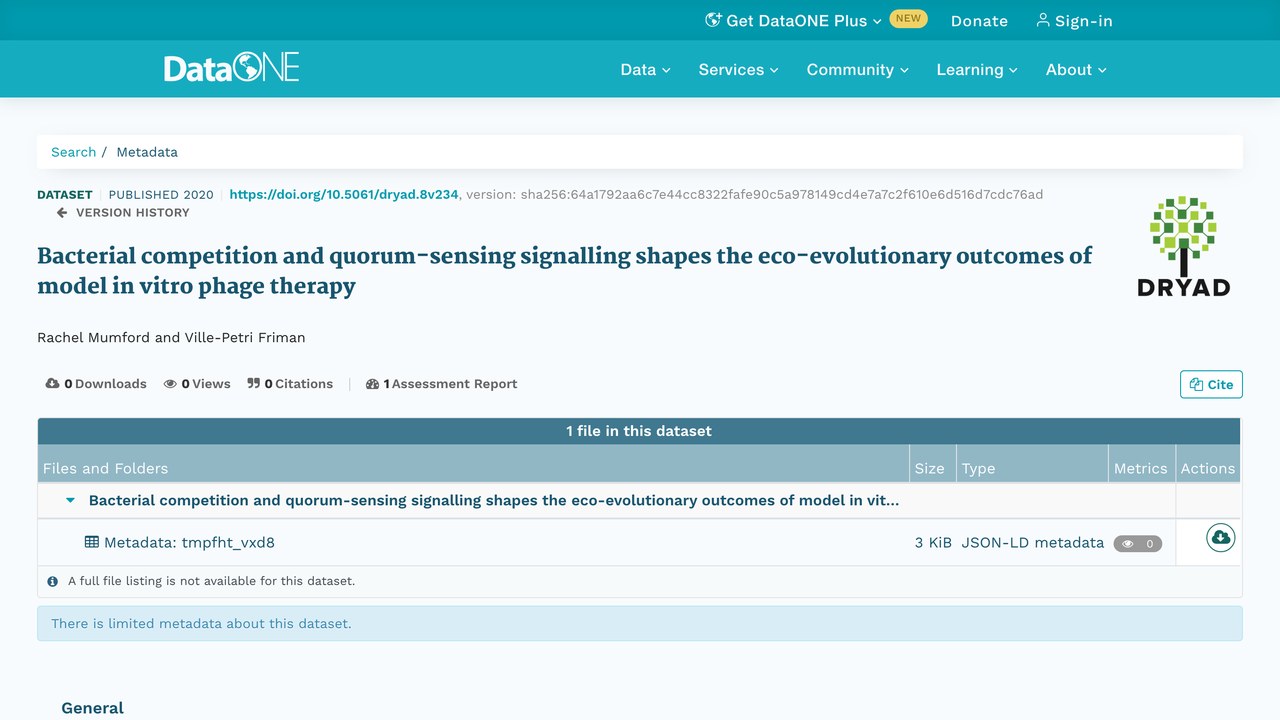Click the views metric badge showing 0
This screenshot has width=1280, height=720.
pyautogui.click(x=1138, y=544)
